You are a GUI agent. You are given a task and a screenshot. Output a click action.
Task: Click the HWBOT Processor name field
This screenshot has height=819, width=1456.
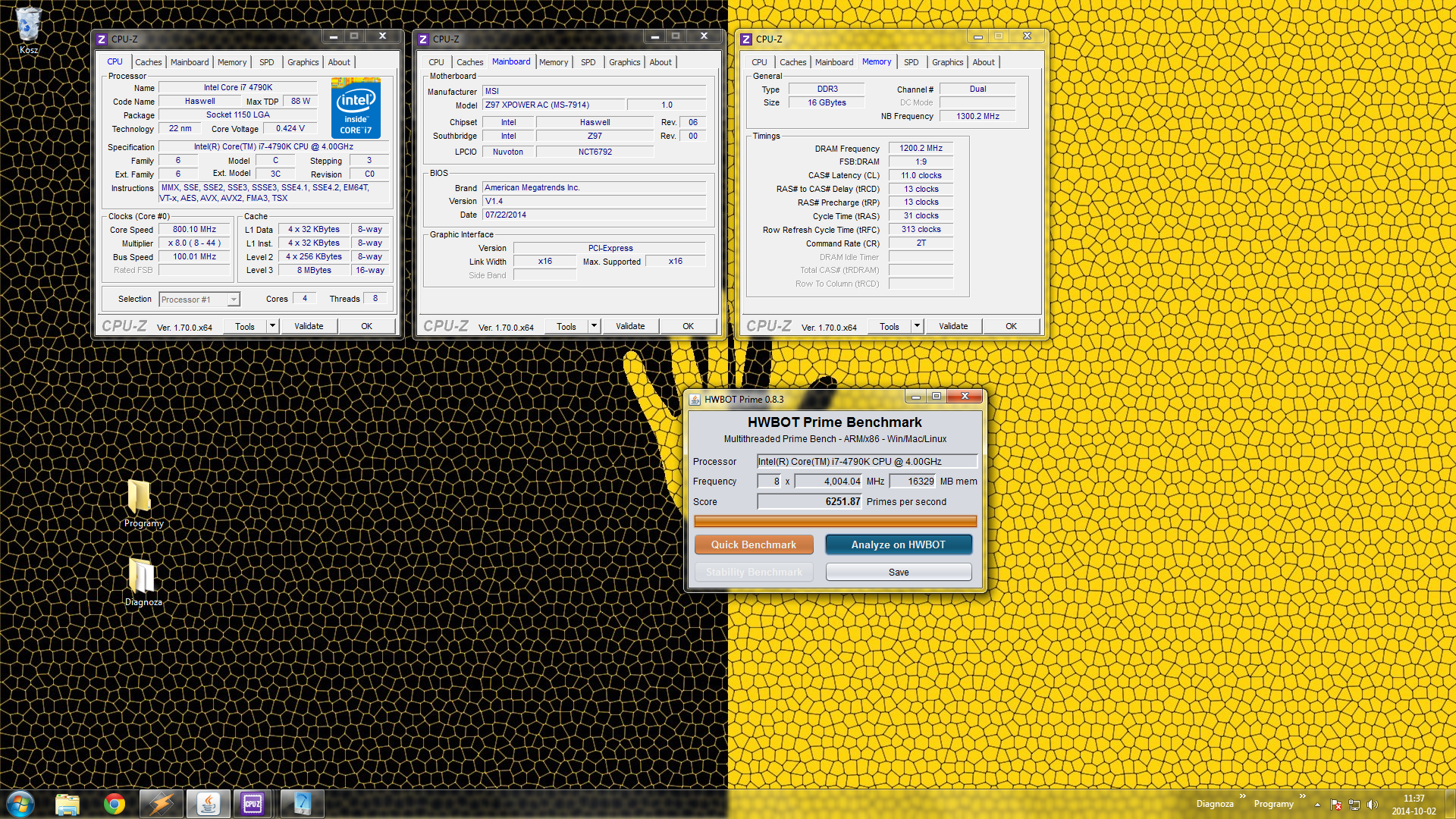pyautogui.click(x=867, y=461)
